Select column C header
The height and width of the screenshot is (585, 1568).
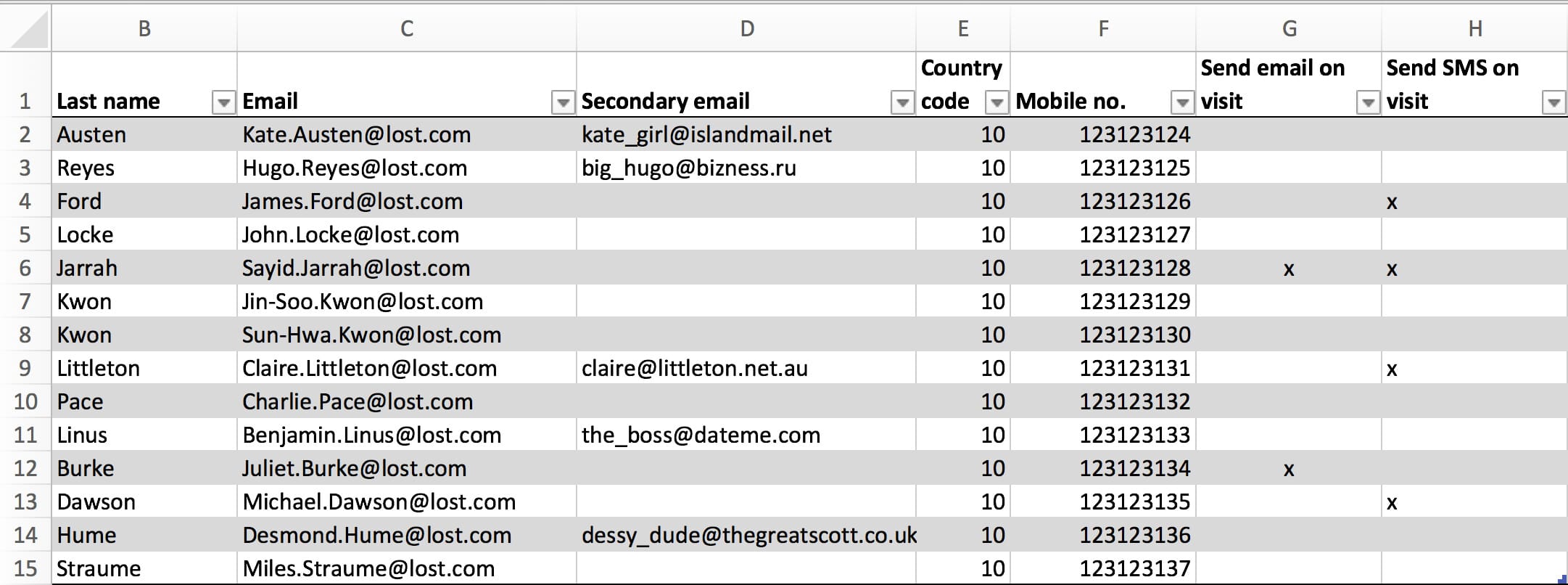pyautogui.click(x=407, y=29)
